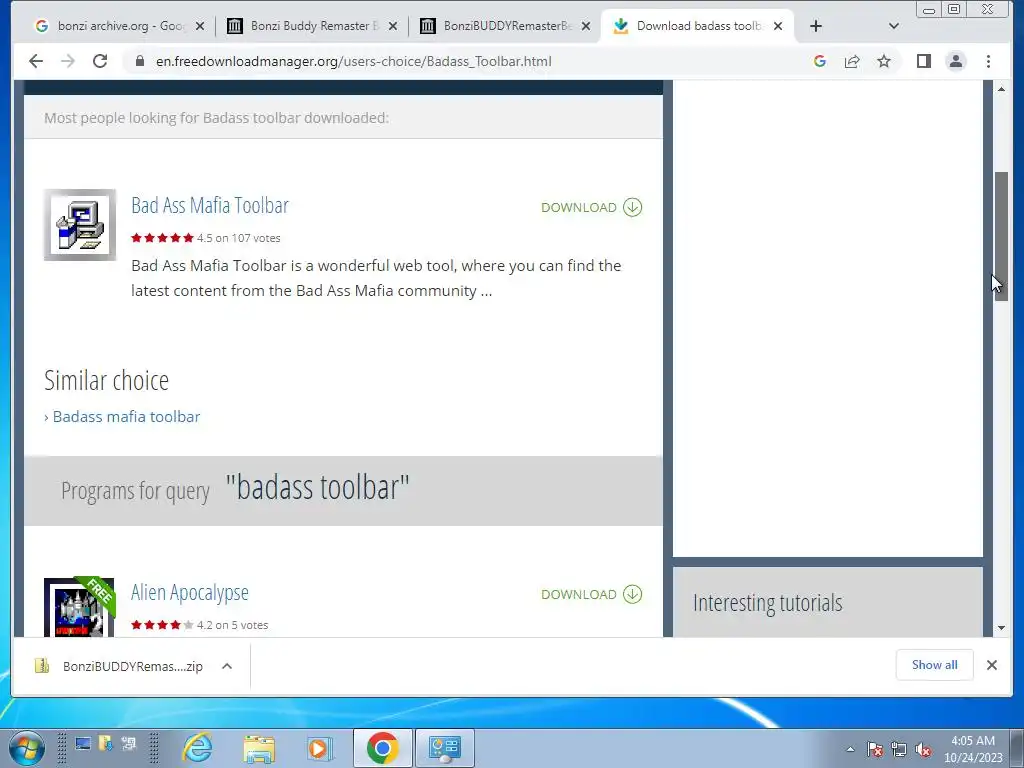The width and height of the screenshot is (1024, 768).
Task: Click Alien Apocalypse star rating
Action: pyautogui.click(x=163, y=625)
